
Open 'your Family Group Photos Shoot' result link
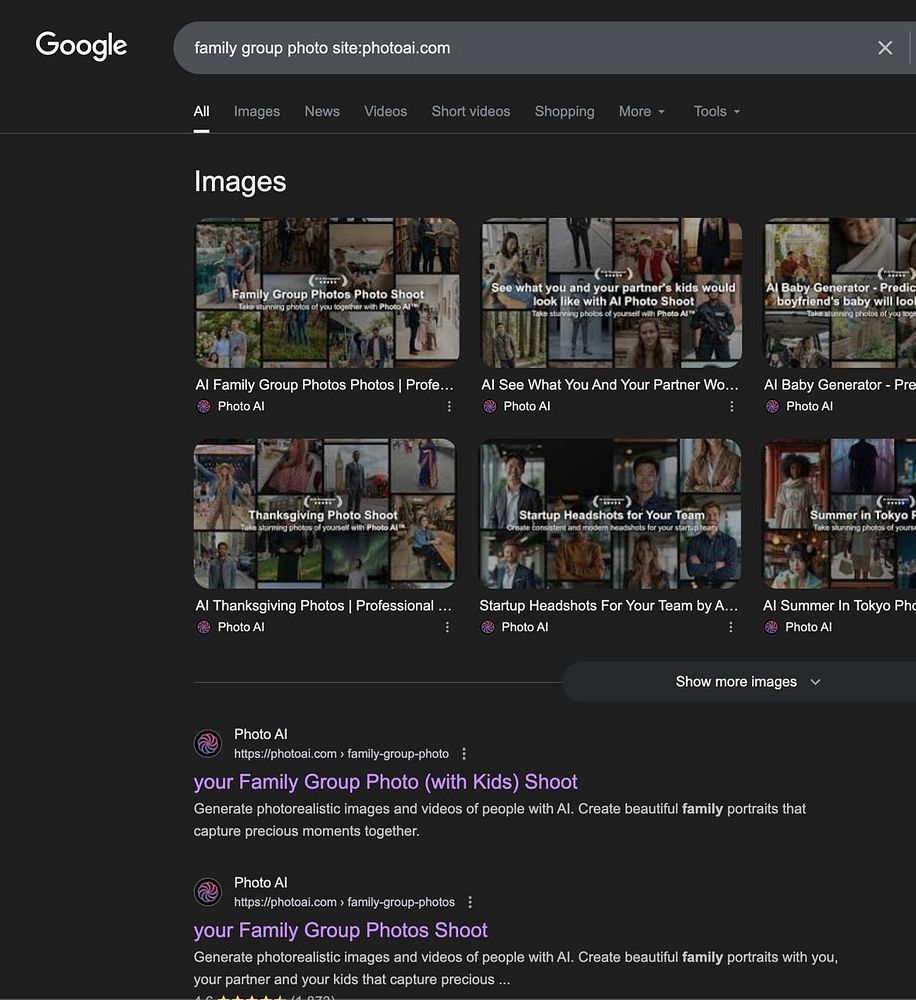[340, 930]
